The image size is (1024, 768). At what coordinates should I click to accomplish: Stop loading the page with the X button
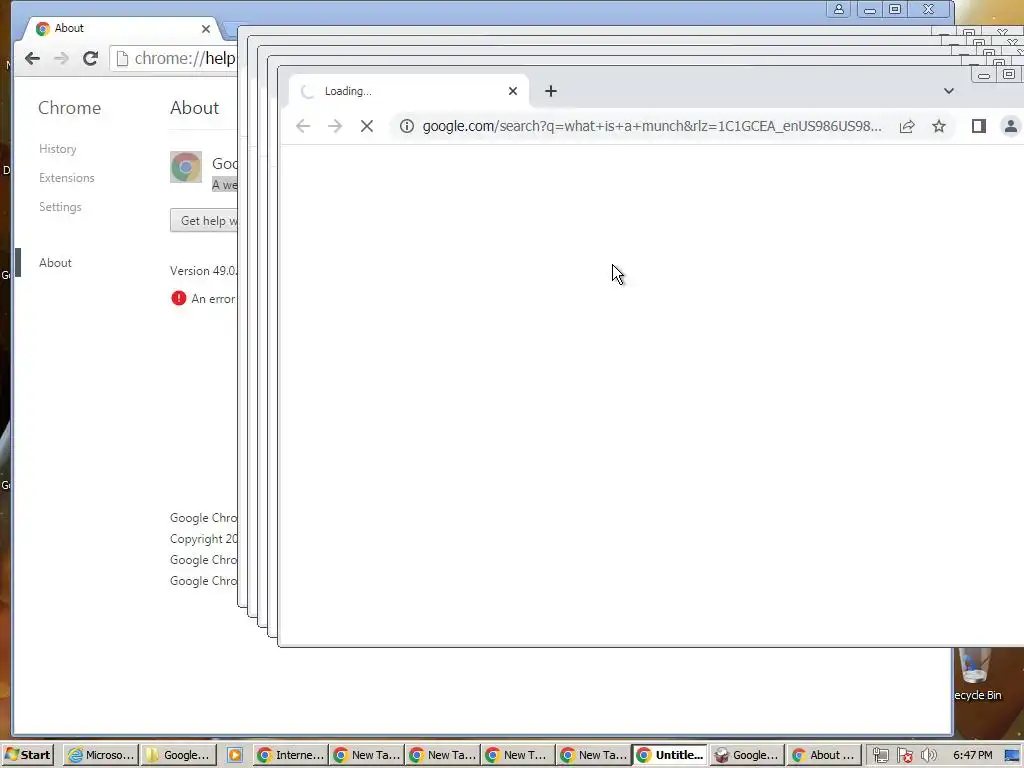[367, 126]
